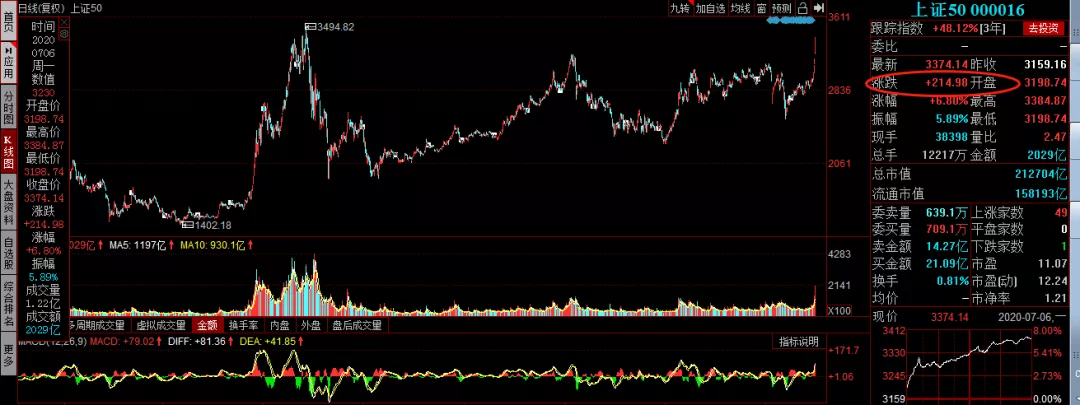Click the MA10: 930.1亿 label
This screenshot has width=1080, height=405.
click(213, 245)
